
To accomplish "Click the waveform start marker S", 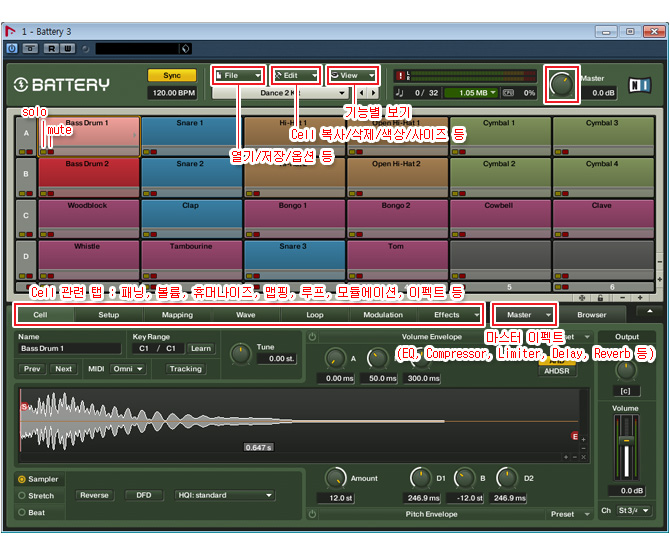I will [x=24, y=406].
